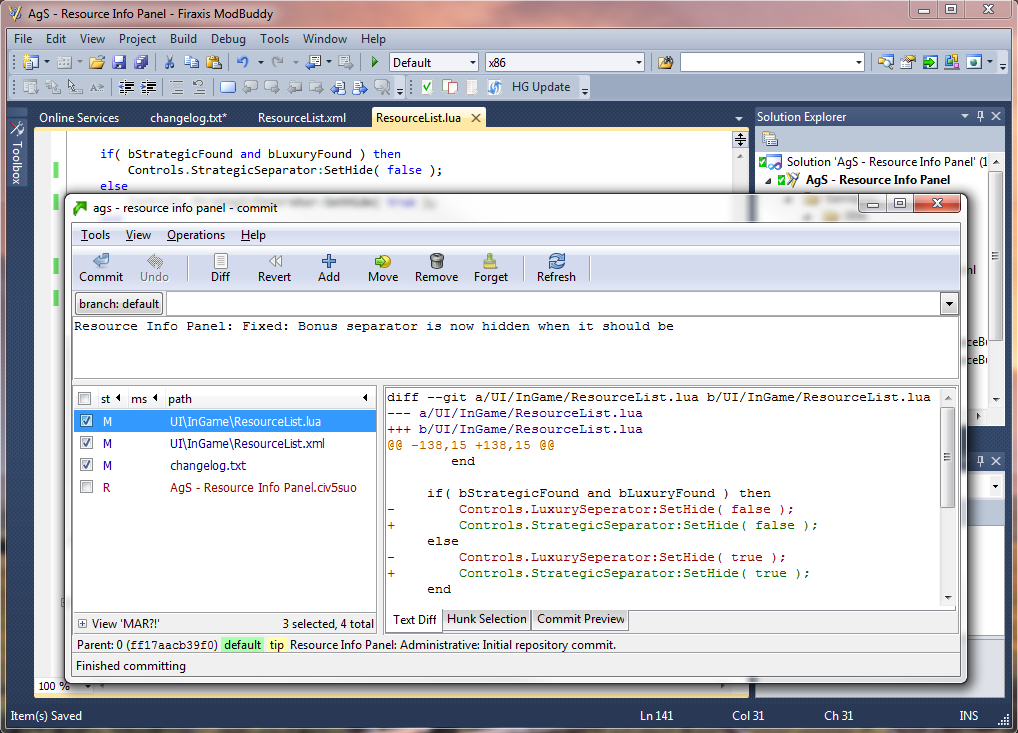Click the Undo icon in the commit dialog

click(x=155, y=261)
